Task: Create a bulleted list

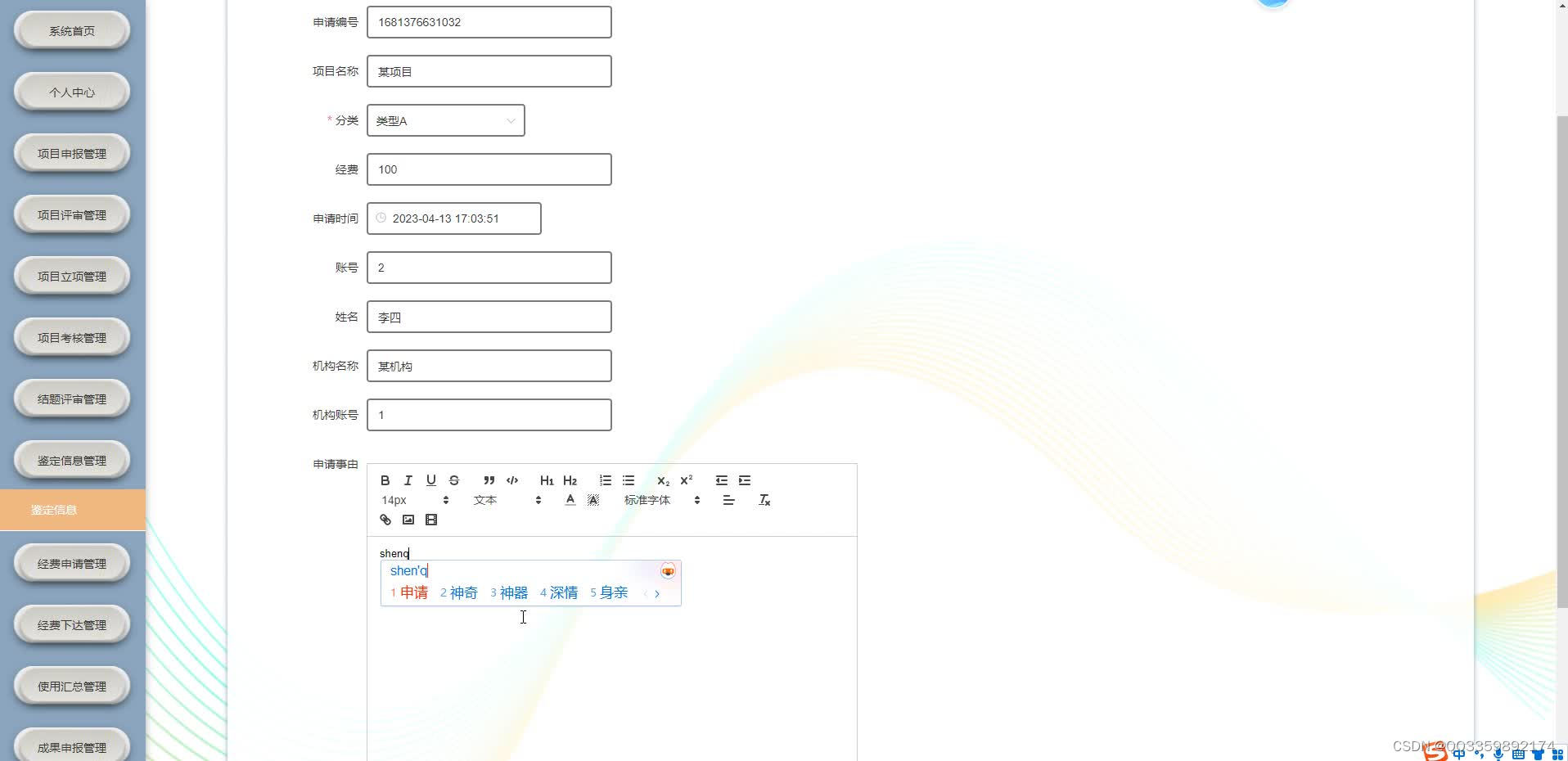Action: 628,480
